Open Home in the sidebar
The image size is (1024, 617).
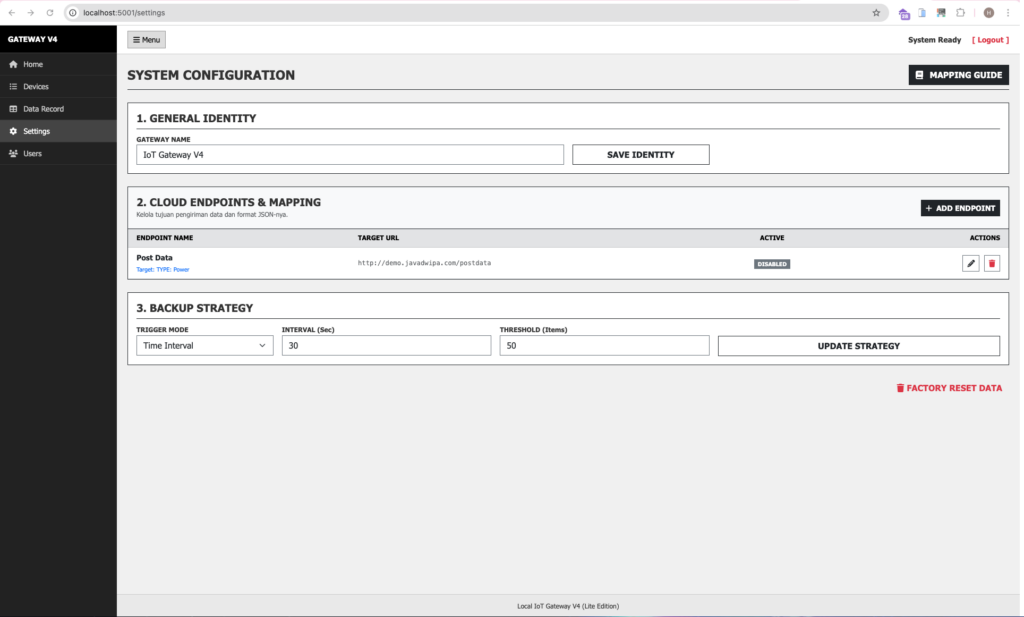[33, 64]
